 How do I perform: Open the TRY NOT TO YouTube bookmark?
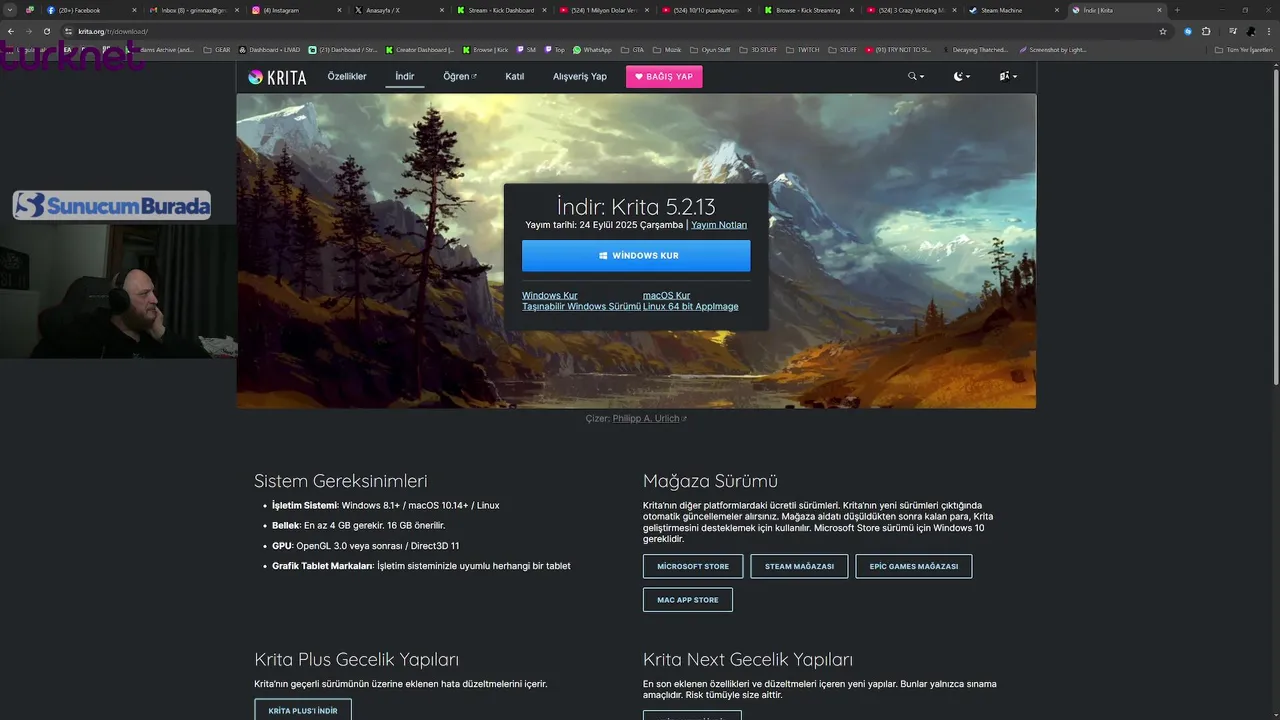pos(899,49)
